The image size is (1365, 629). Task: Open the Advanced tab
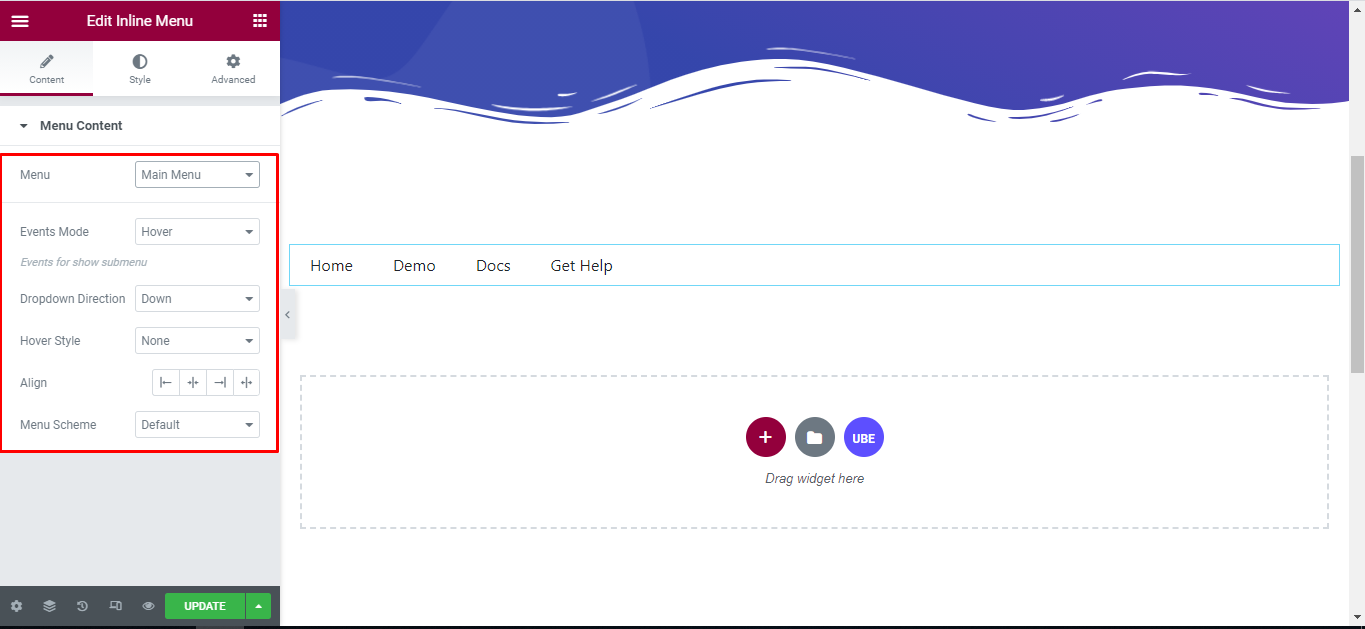coord(233,69)
